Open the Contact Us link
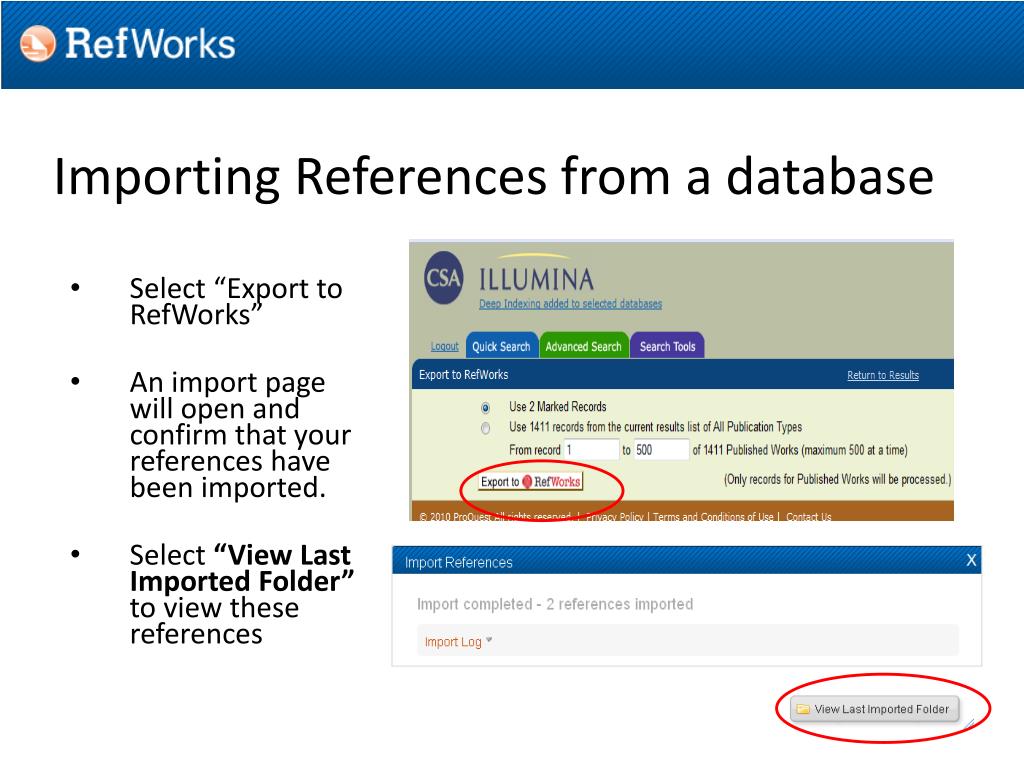The image size is (1024, 768). 808,517
